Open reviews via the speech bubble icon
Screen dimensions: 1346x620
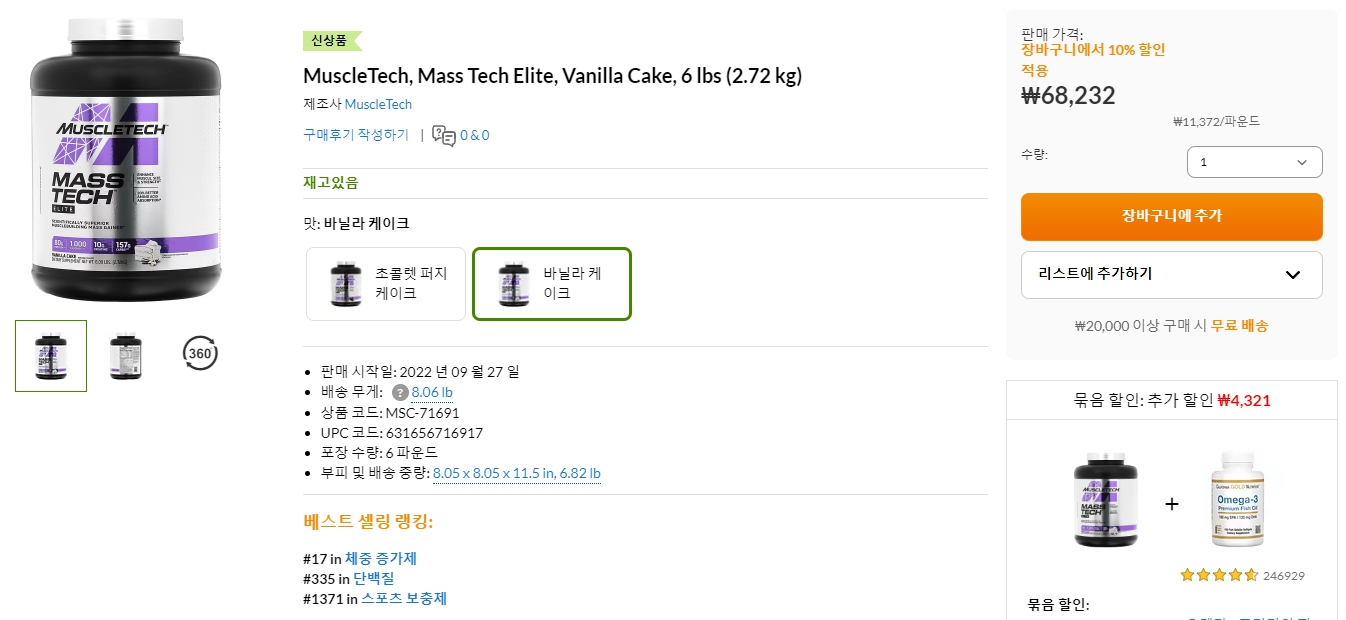(443, 134)
